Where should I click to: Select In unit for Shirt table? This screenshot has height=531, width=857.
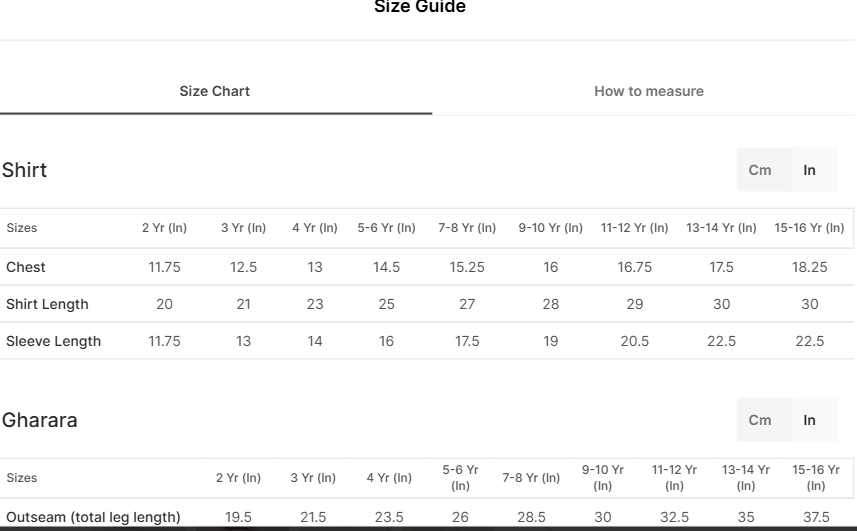(x=809, y=170)
